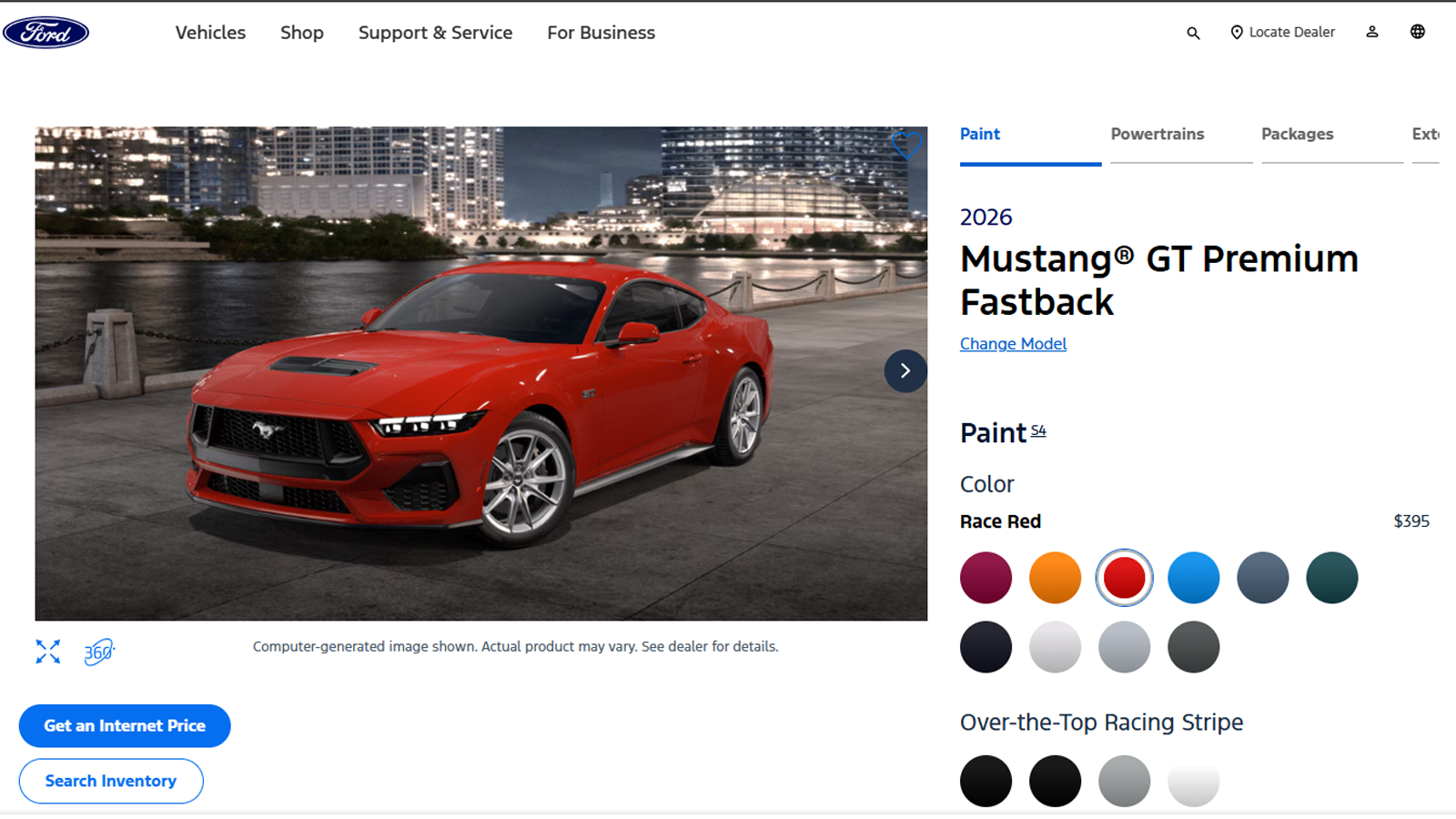Click the account profile icon

point(1371,32)
